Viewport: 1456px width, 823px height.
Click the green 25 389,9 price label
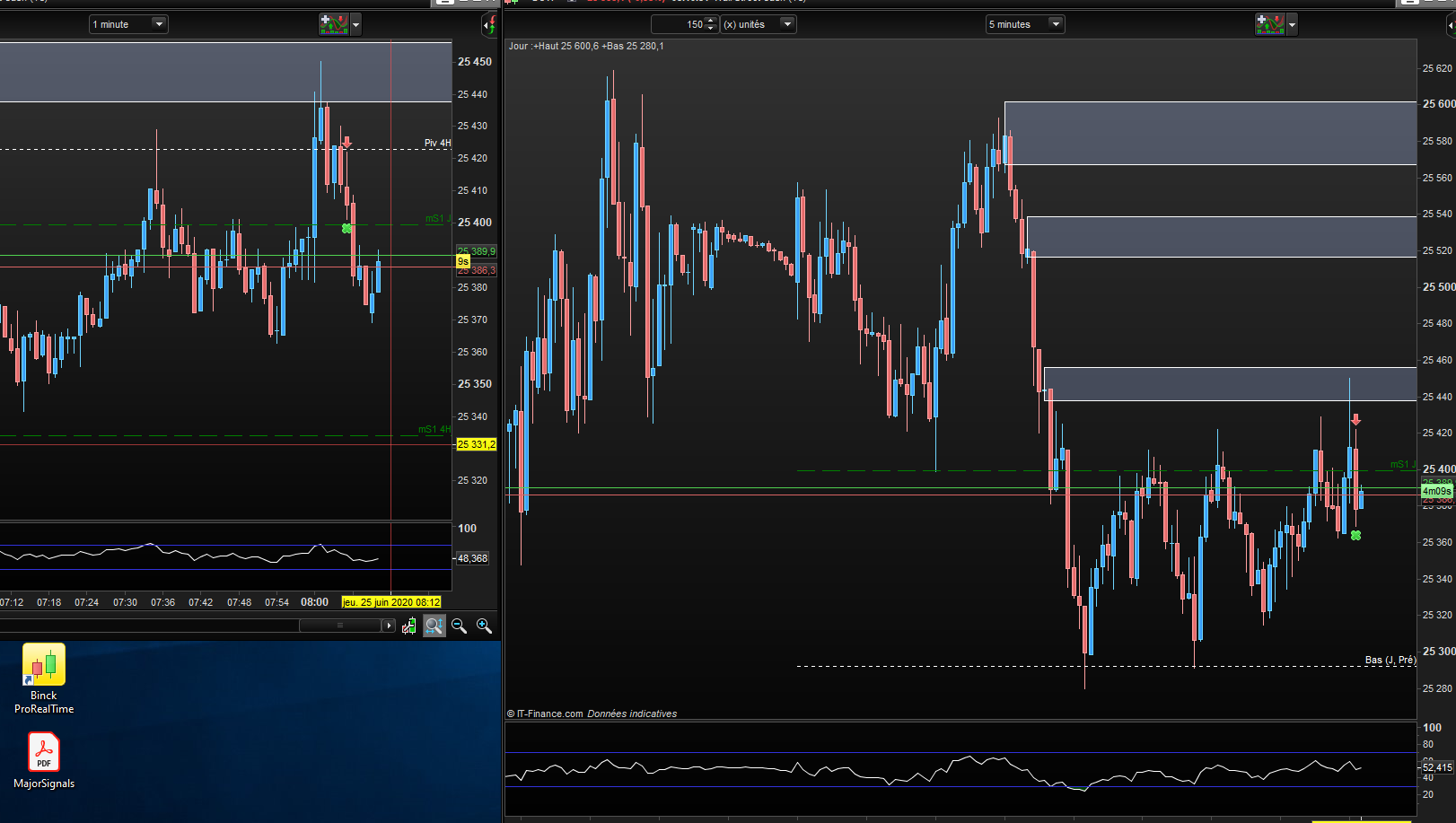(476, 251)
